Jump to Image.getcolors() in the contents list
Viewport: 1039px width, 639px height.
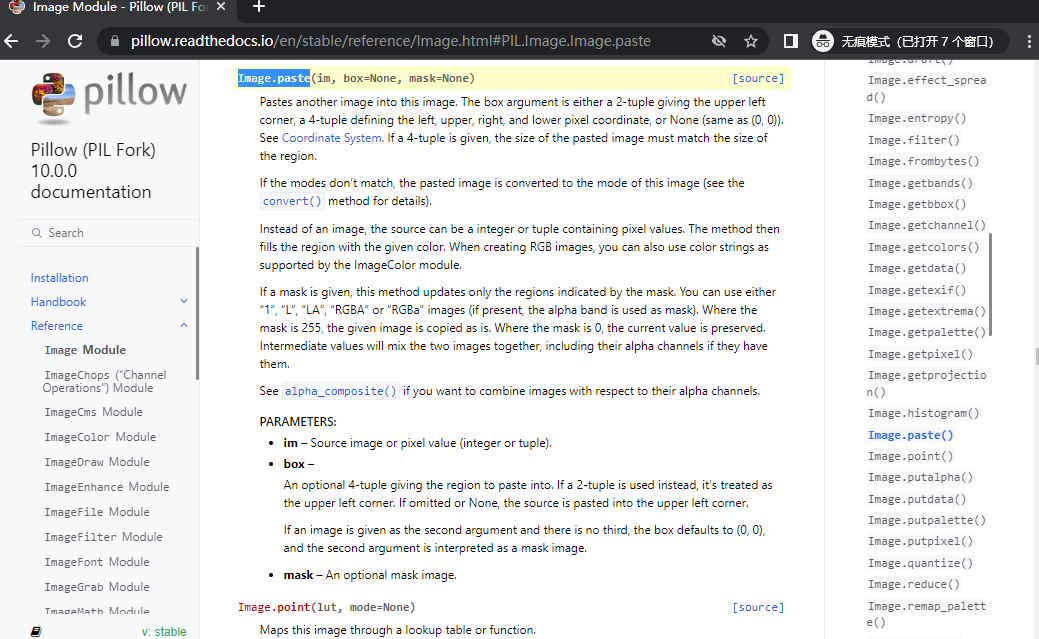(x=924, y=247)
